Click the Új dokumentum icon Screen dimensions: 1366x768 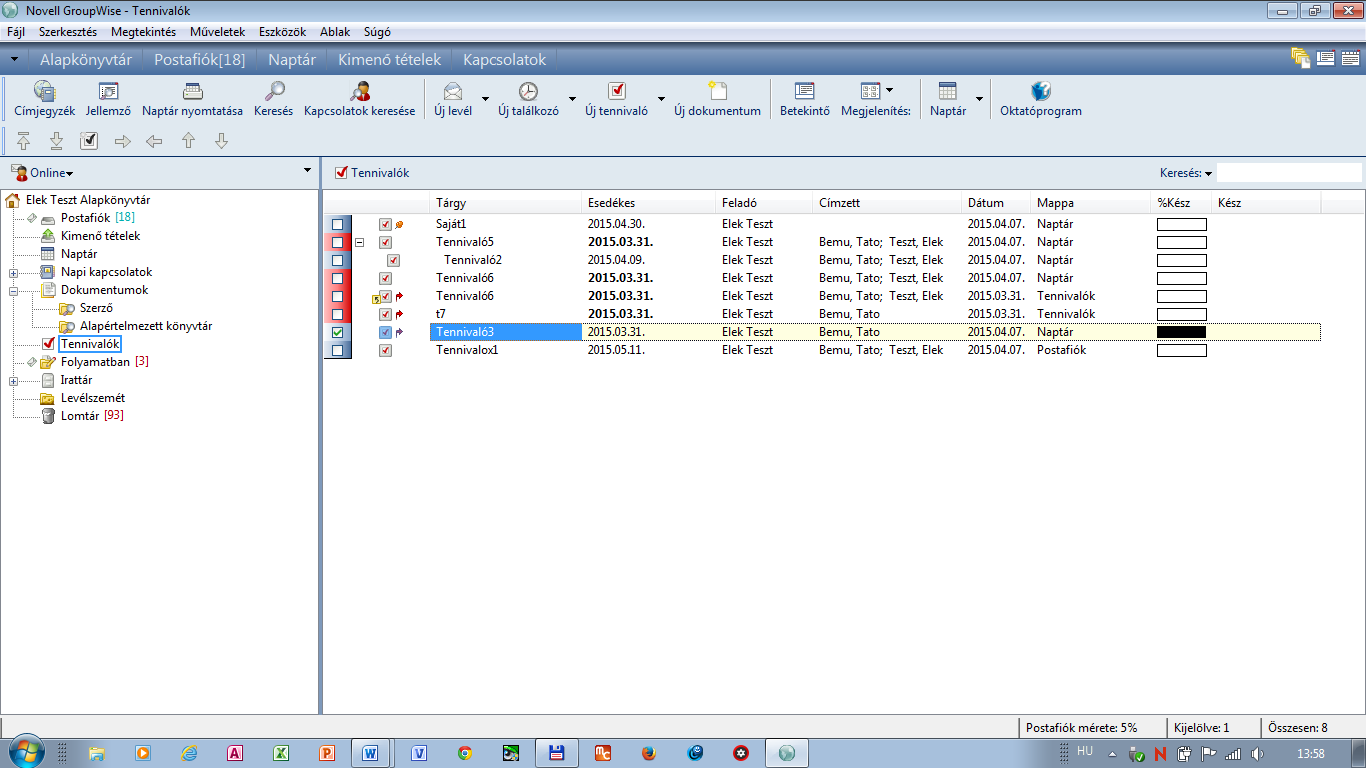coord(717,91)
